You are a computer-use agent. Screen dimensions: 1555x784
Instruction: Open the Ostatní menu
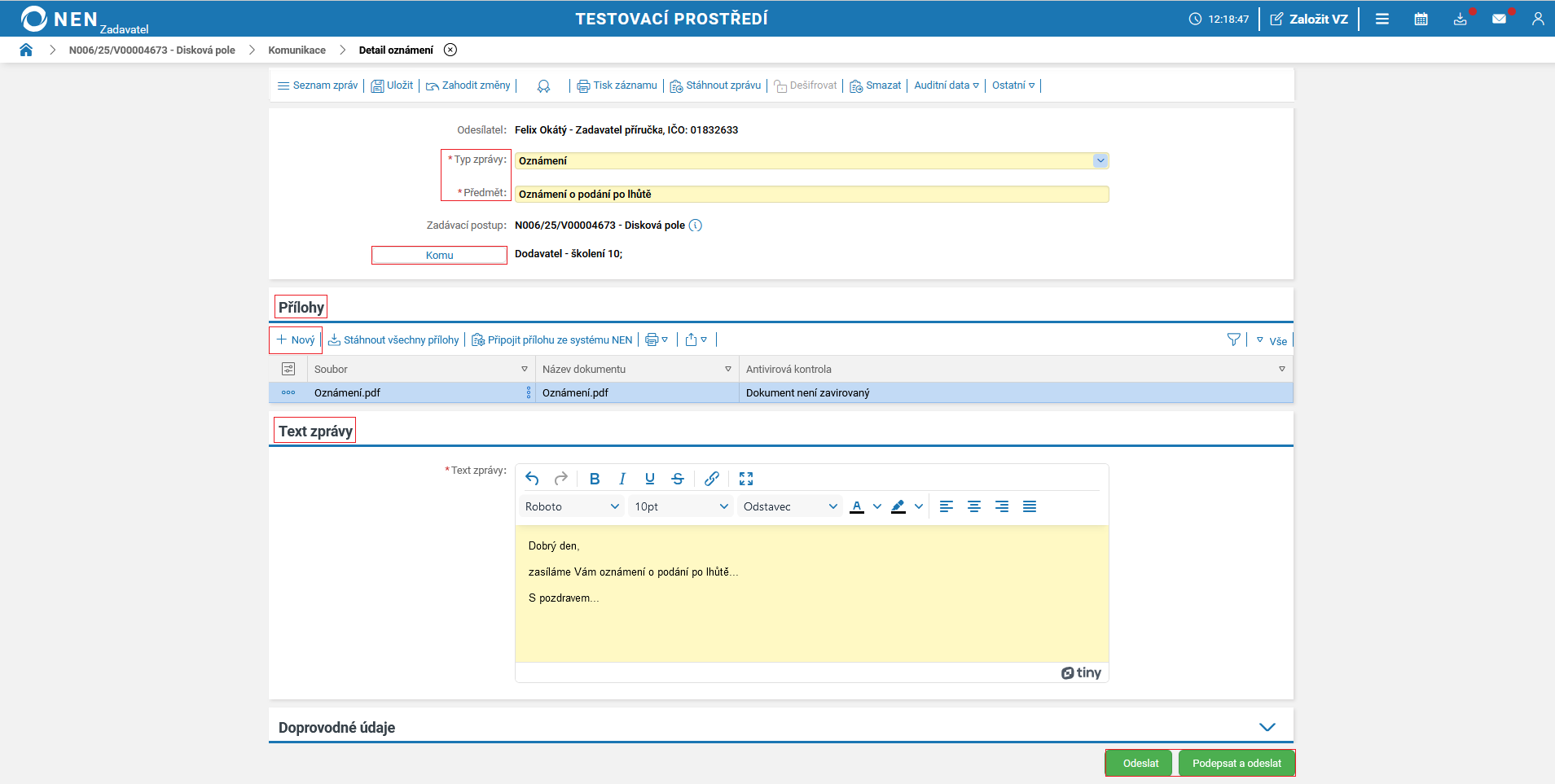[1013, 85]
